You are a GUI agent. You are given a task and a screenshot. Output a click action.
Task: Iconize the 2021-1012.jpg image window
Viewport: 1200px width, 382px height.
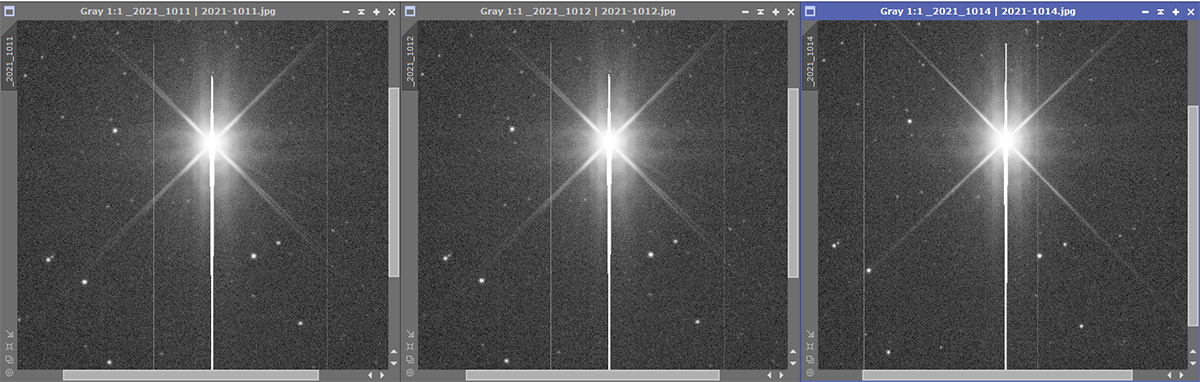(x=746, y=12)
